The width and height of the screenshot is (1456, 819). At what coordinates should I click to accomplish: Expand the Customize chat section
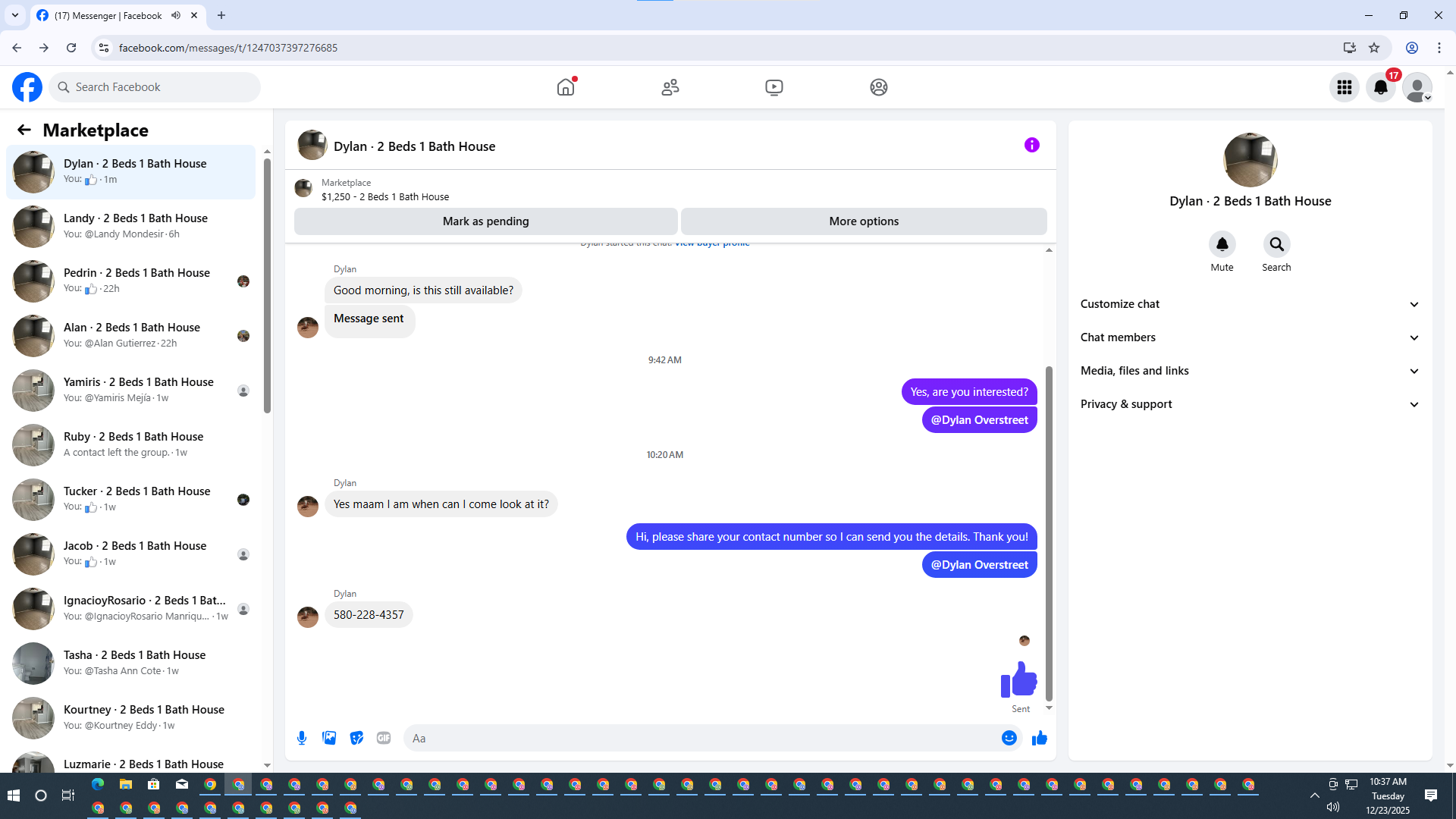tap(1249, 304)
